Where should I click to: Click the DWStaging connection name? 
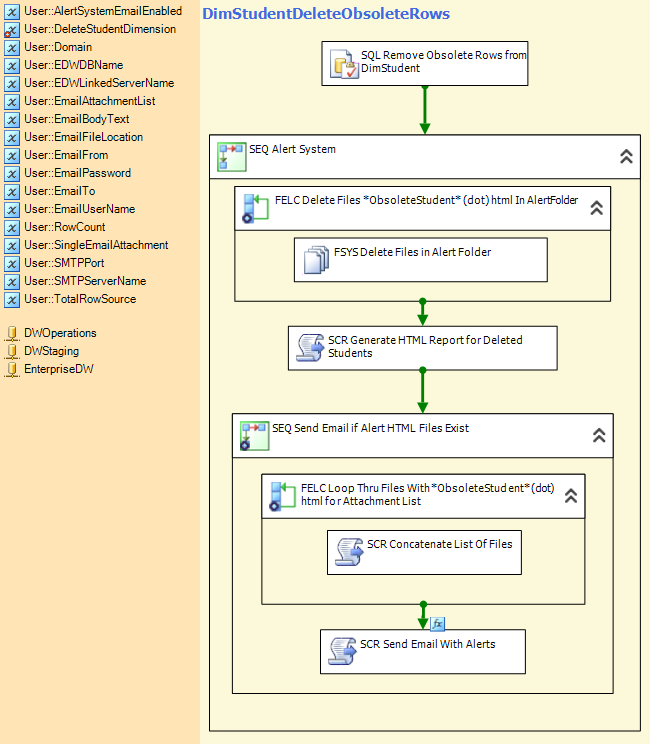coord(52,352)
